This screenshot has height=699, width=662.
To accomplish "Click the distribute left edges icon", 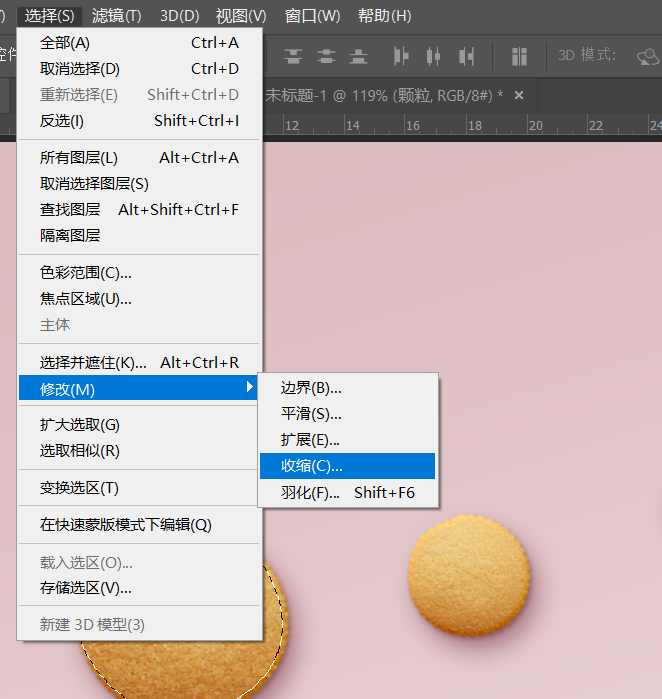I will tap(401, 57).
